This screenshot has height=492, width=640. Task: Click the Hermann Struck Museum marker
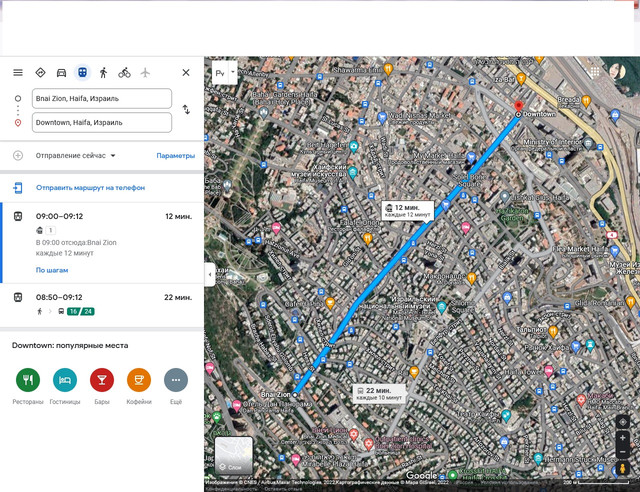pyautogui.click(x=538, y=459)
